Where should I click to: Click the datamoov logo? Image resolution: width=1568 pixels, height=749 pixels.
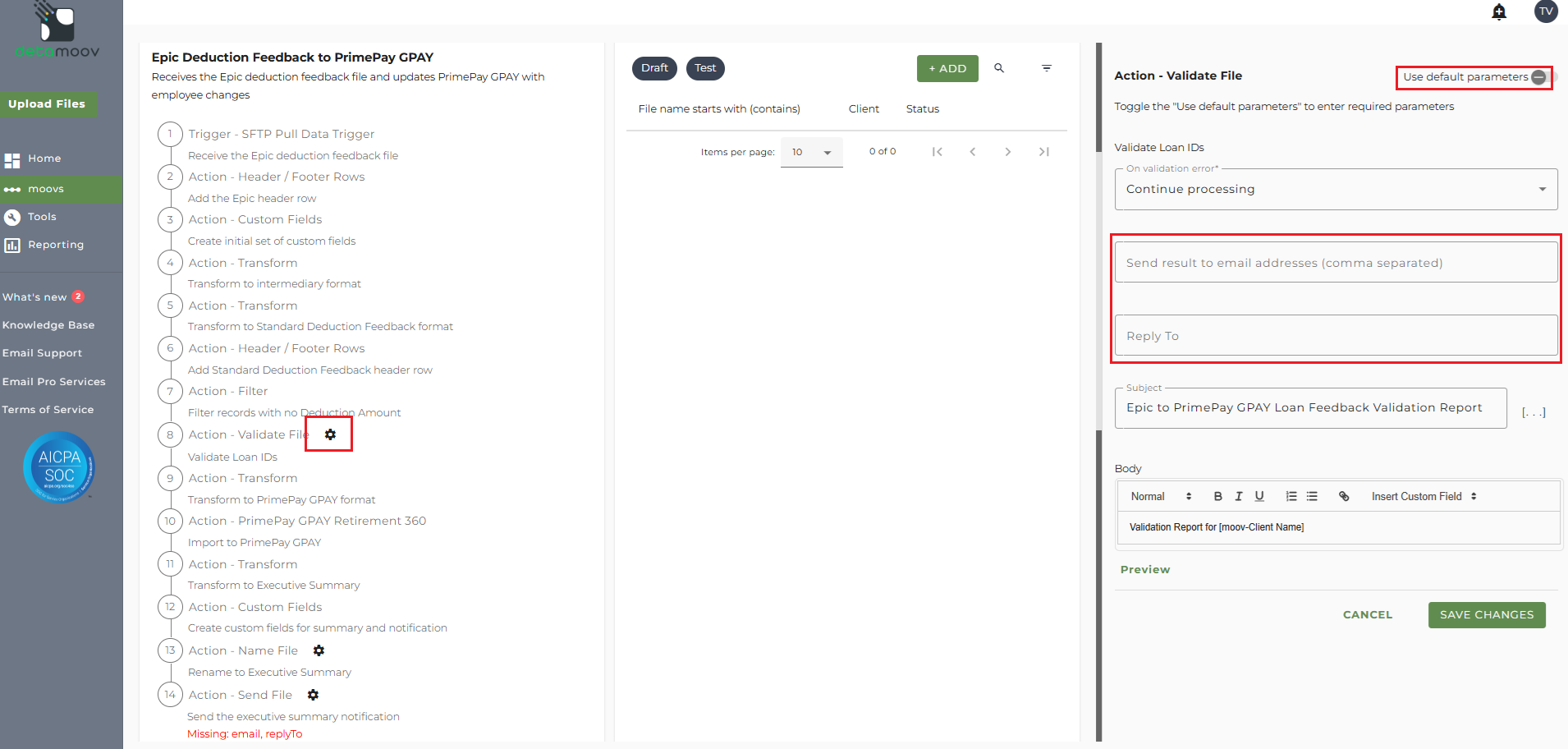(x=57, y=31)
